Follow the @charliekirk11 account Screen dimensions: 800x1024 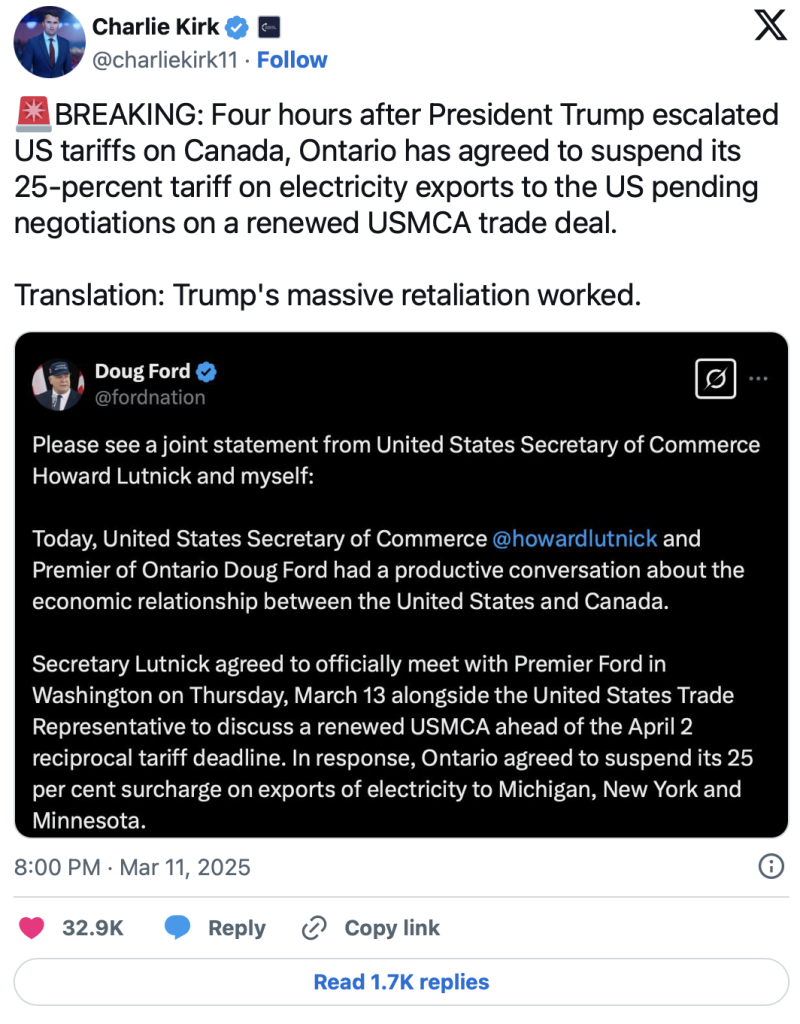pos(292,60)
